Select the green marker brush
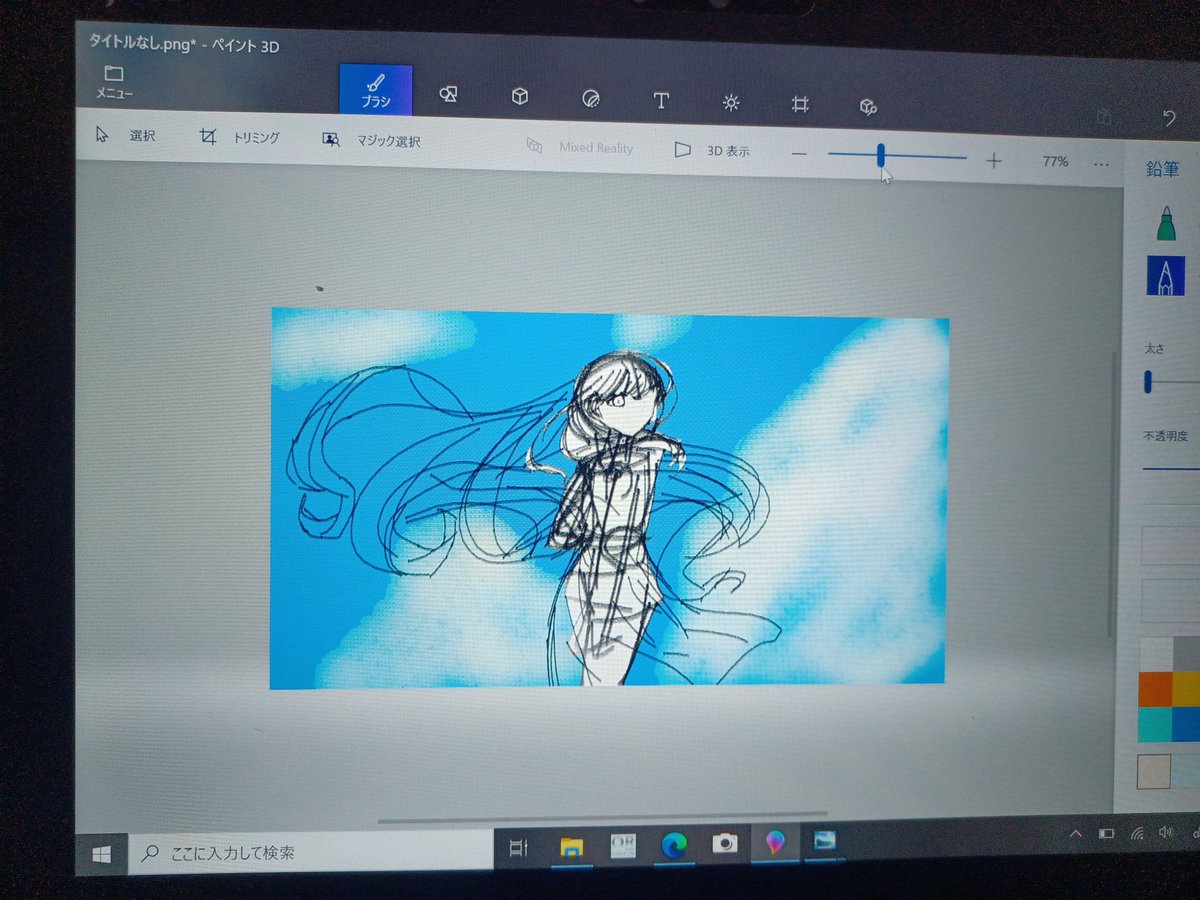This screenshot has height=900, width=1200. [x=1165, y=223]
